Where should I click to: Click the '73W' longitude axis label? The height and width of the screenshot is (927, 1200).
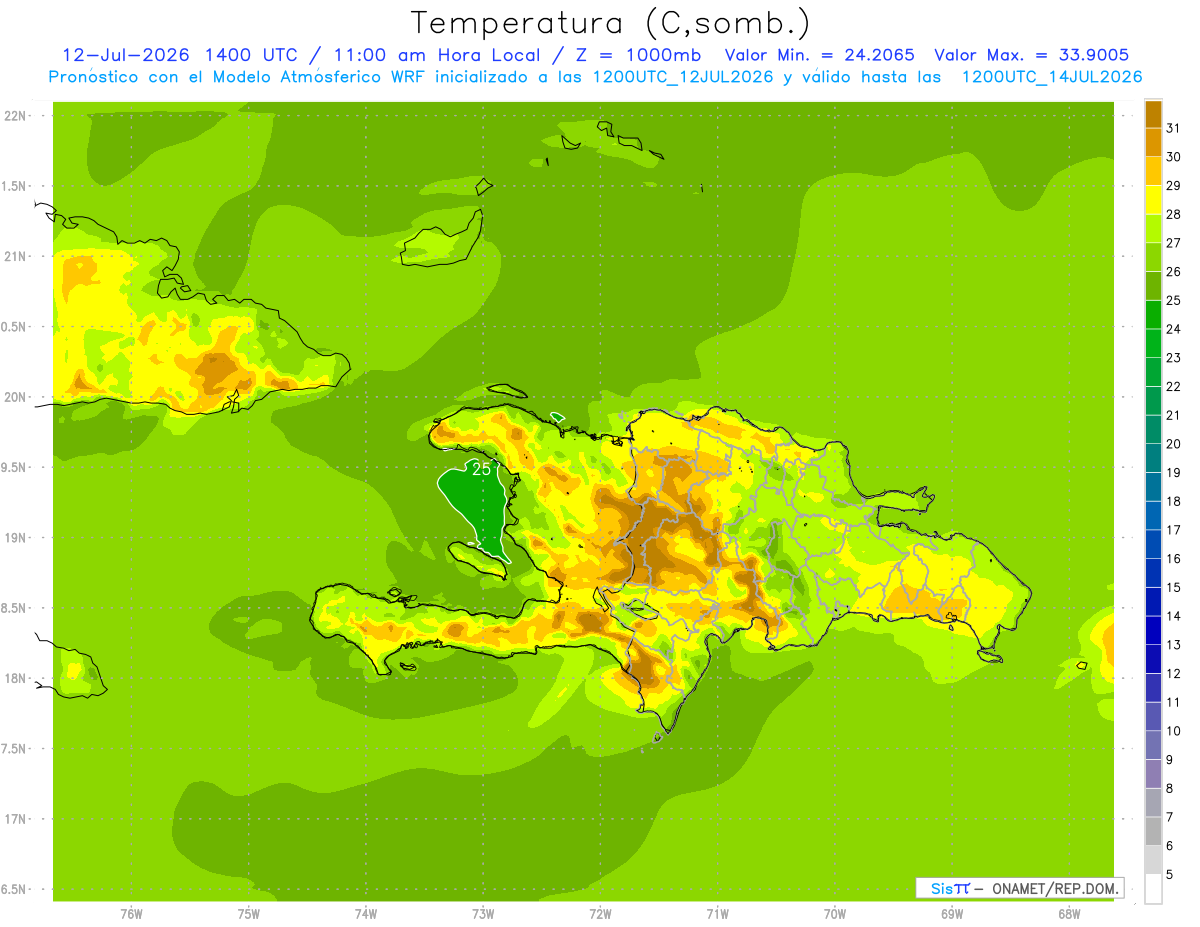pos(483,914)
